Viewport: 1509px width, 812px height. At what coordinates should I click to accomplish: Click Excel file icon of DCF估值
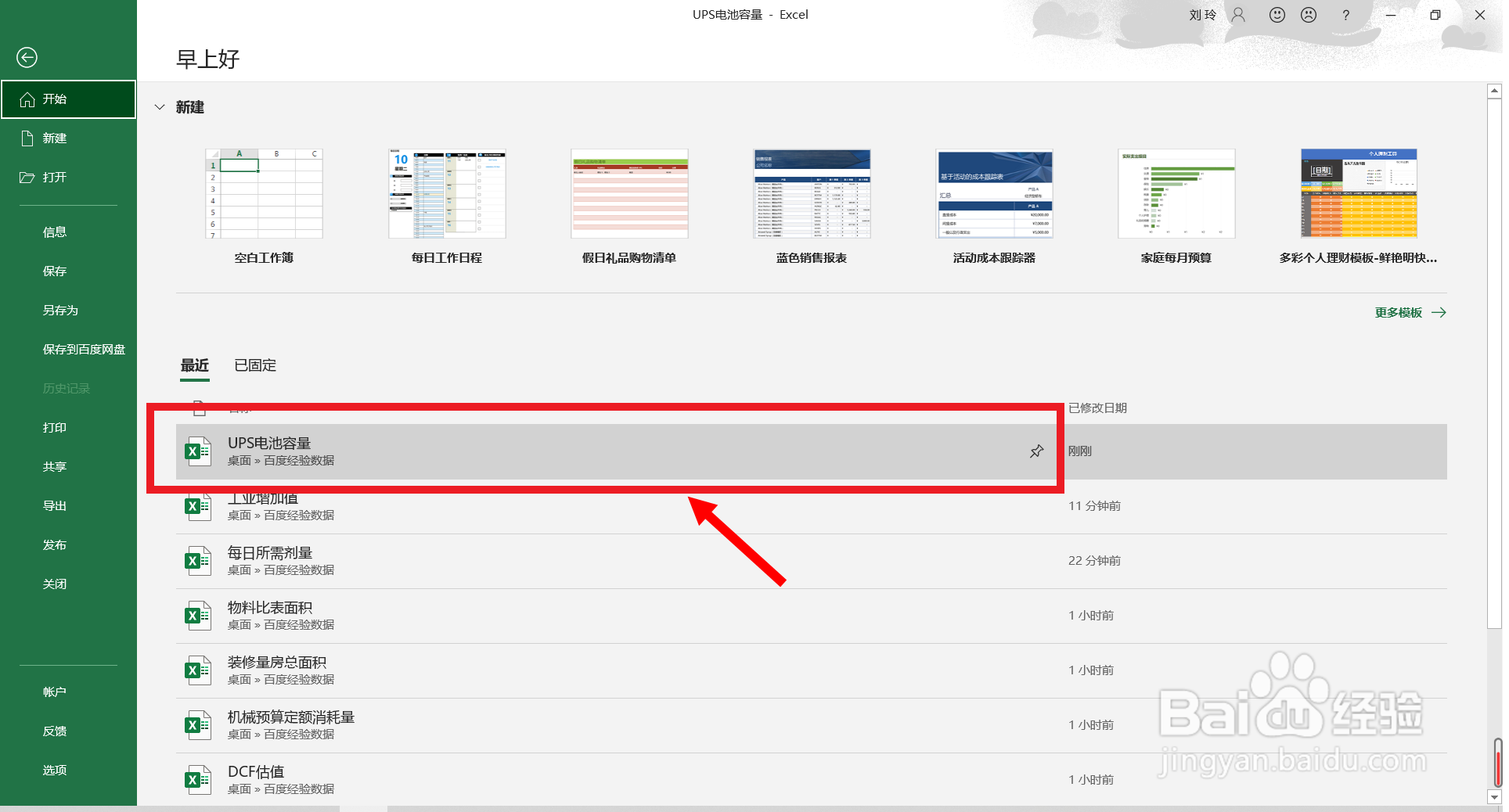pyautogui.click(x=198, y=780)
